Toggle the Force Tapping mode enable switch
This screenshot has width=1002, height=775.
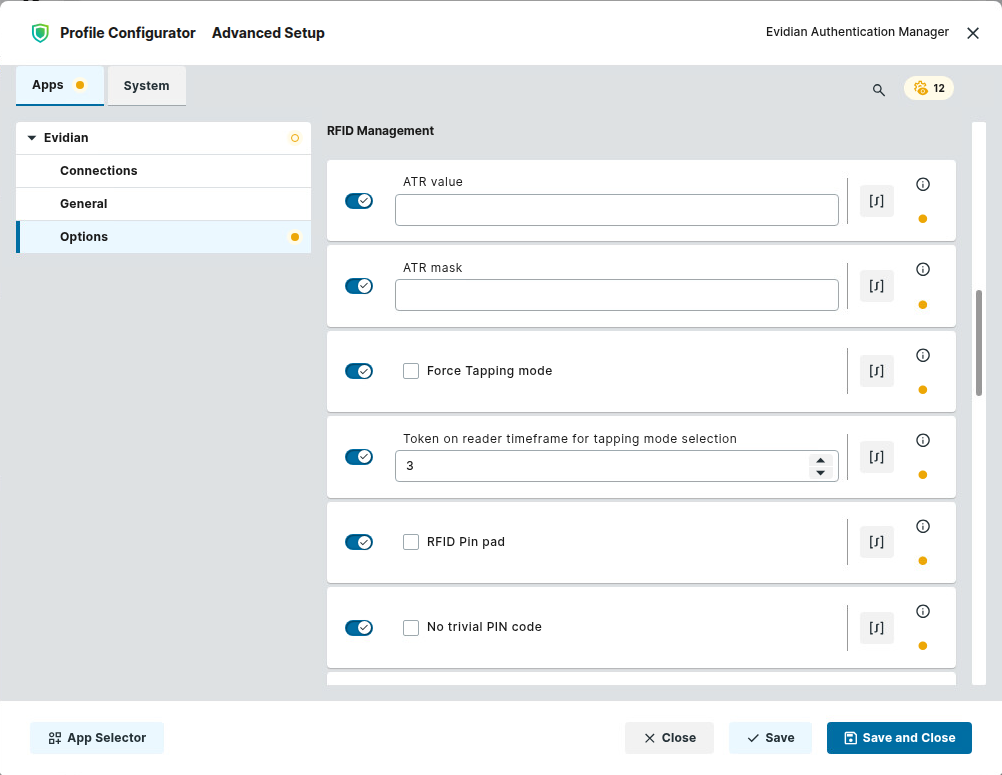359,371
